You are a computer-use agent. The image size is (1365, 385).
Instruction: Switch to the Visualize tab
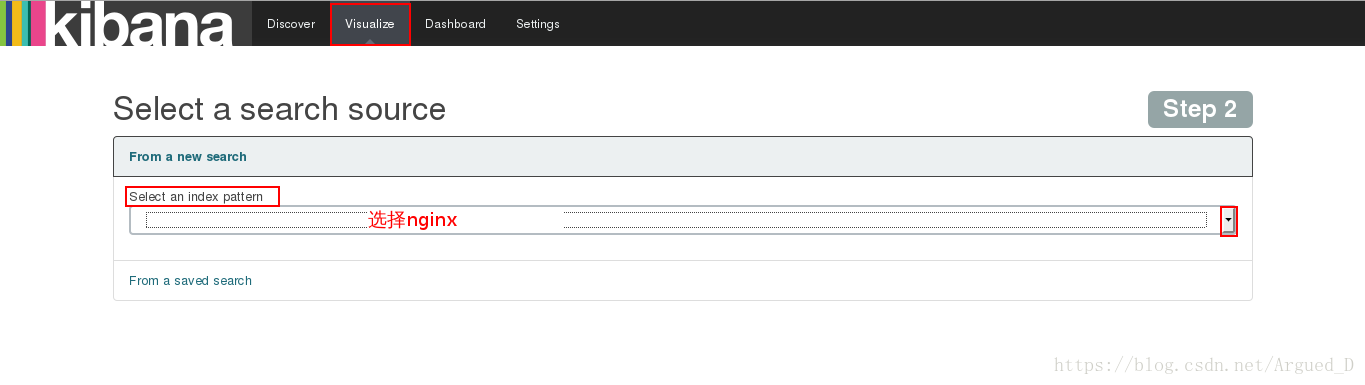tap(370, 24)
